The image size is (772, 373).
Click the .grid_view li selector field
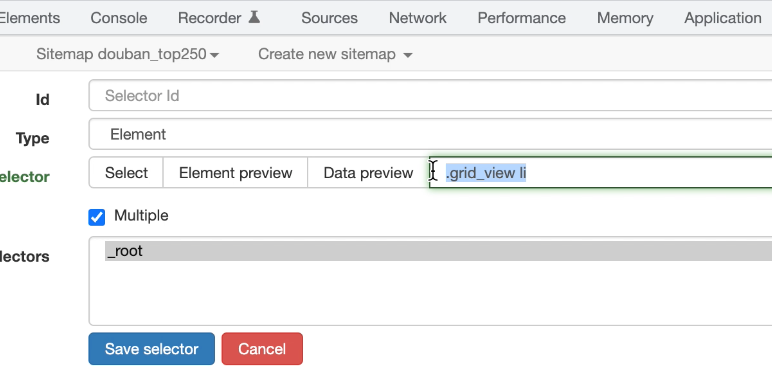point(601,173)
